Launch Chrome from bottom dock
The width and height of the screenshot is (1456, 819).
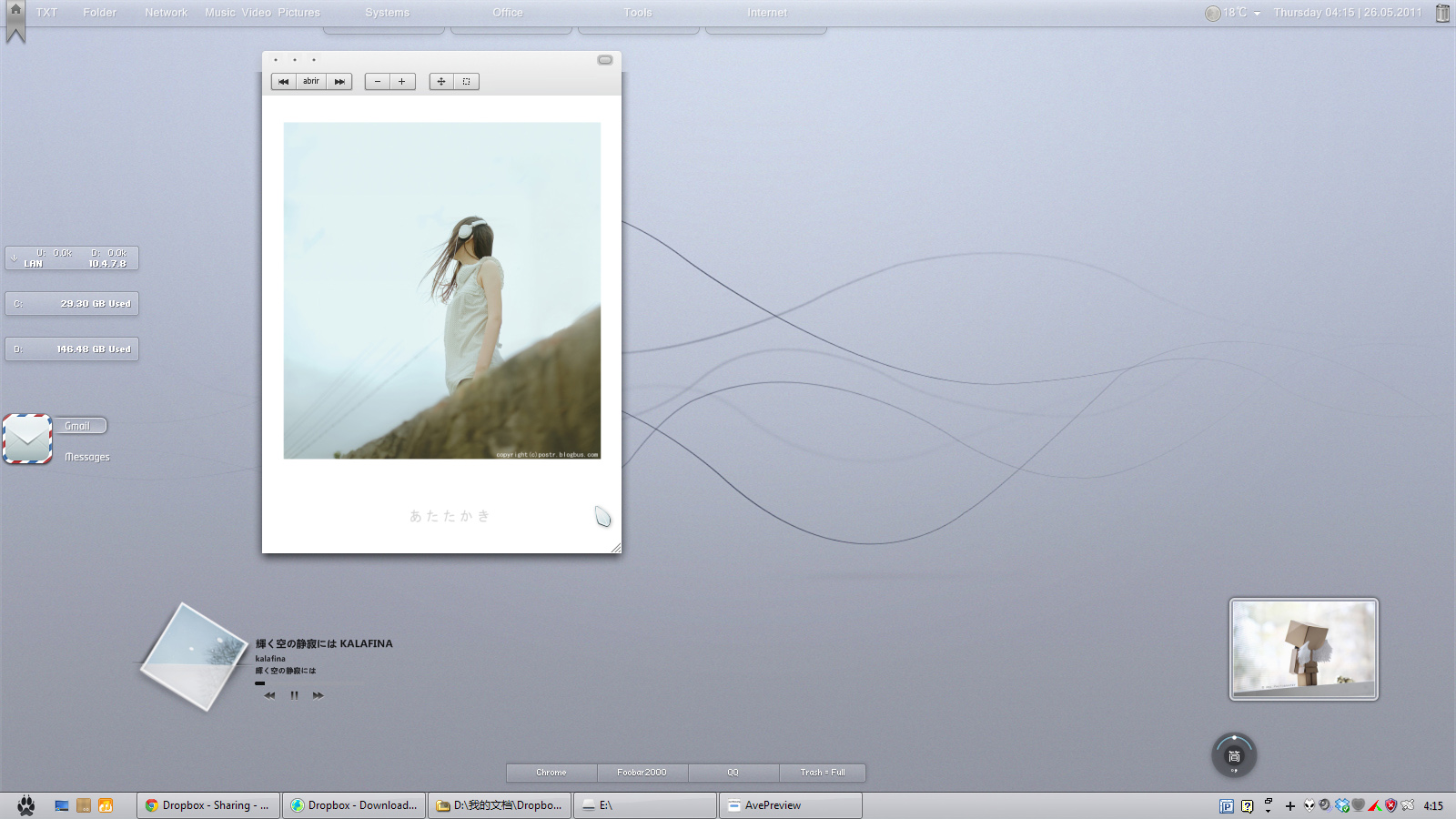tap(551, 773)
